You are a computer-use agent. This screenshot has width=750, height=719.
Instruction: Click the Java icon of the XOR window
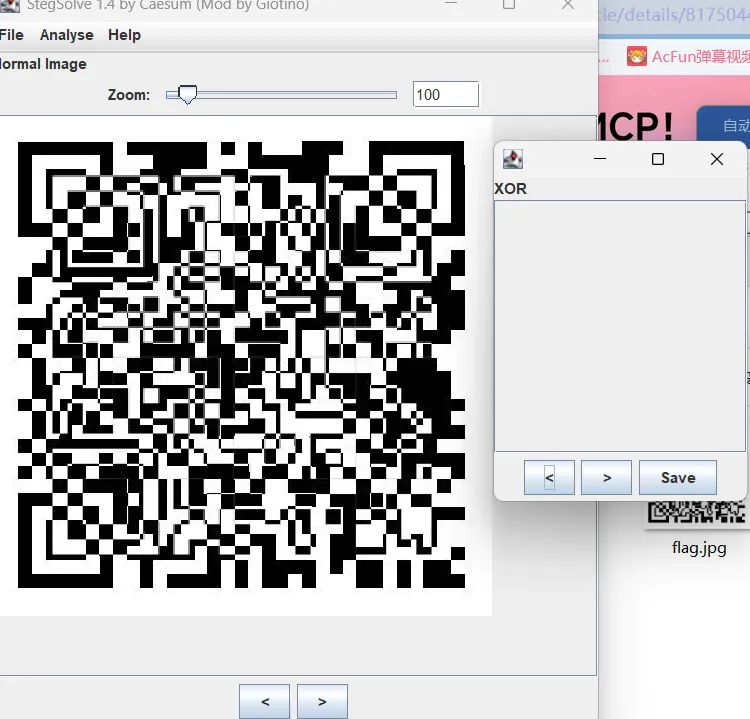click(x=513, y=159)
